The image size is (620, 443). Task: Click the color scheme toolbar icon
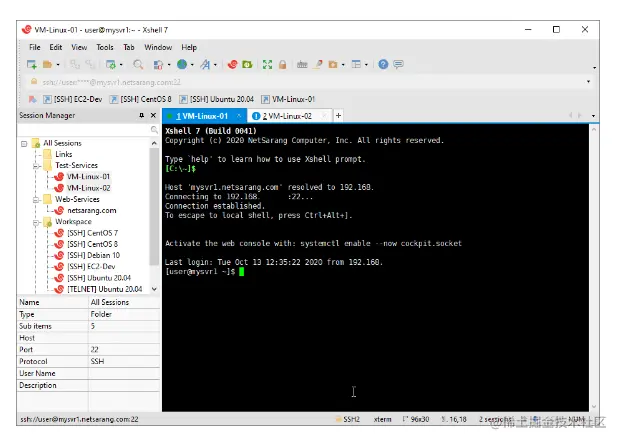(159, 64)
